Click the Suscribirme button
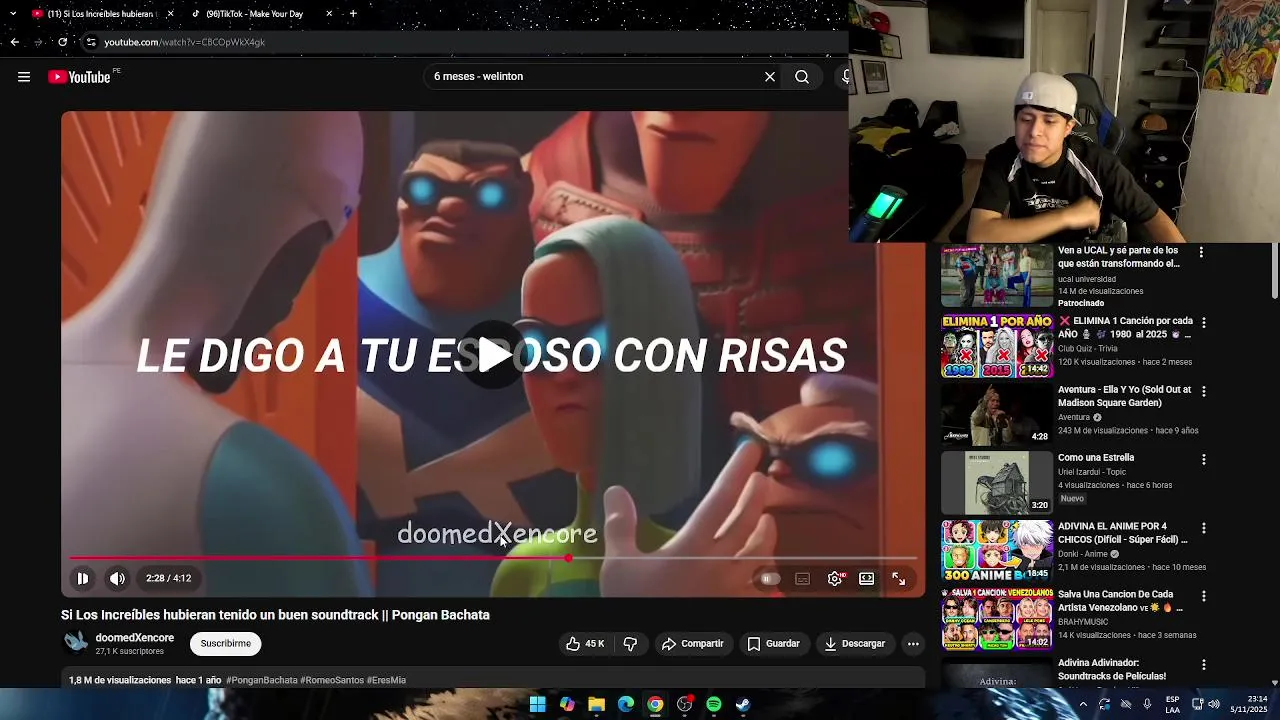 point(226,644)
